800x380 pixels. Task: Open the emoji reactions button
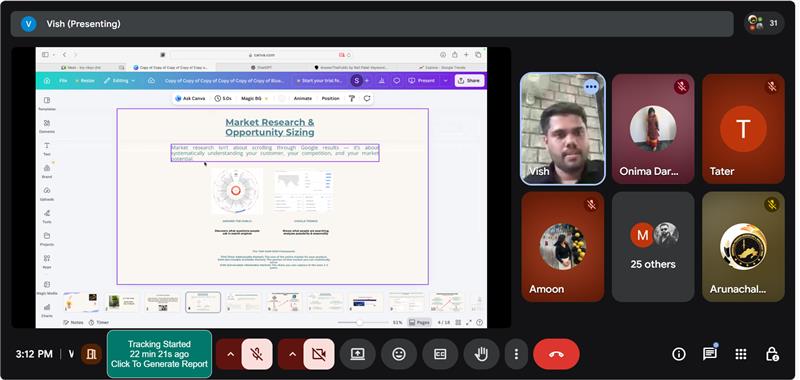coord(399,354)
